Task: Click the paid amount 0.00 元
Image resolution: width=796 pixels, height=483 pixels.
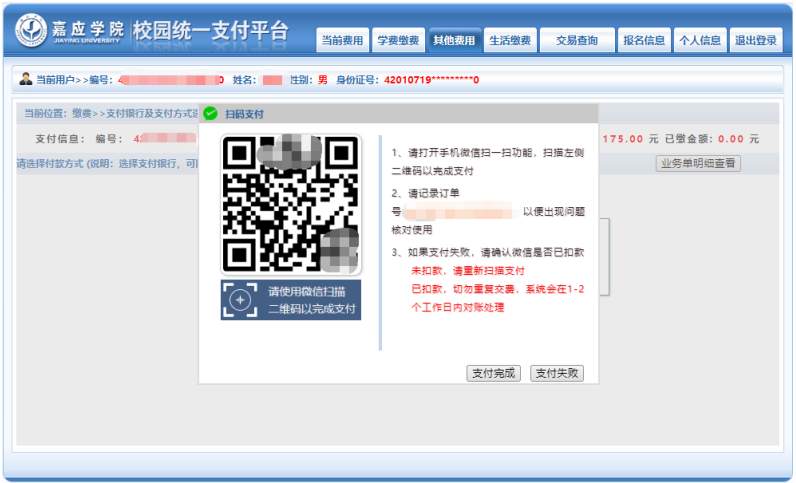Action: (x=738, y=139)
